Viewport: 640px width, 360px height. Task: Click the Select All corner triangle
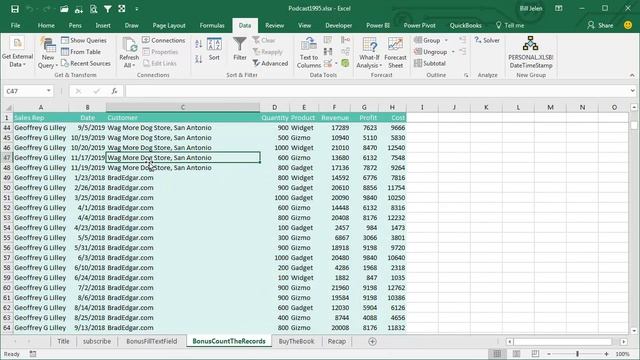(8, 108)
